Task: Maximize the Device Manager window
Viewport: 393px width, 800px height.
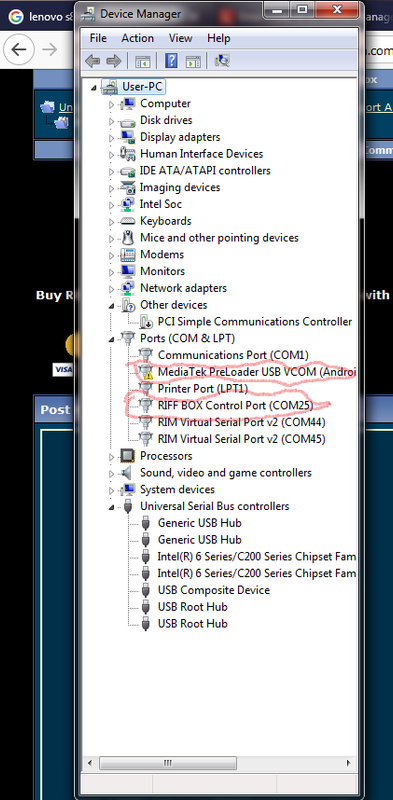Action: coord(303,9)
